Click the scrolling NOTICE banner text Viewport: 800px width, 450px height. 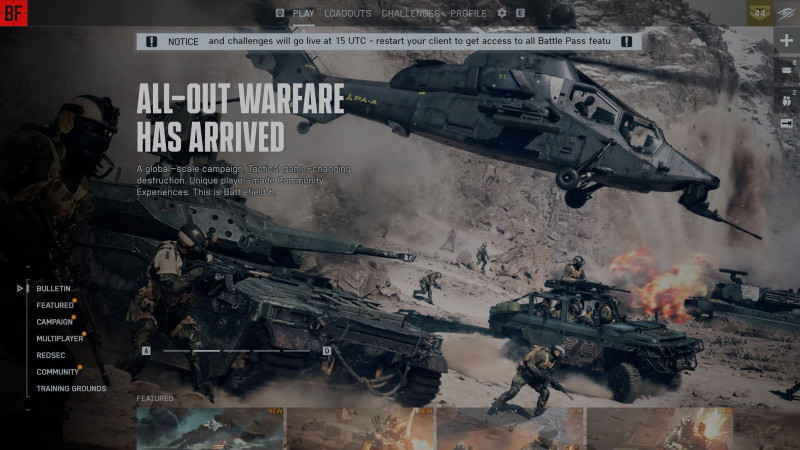coord(409,41)
